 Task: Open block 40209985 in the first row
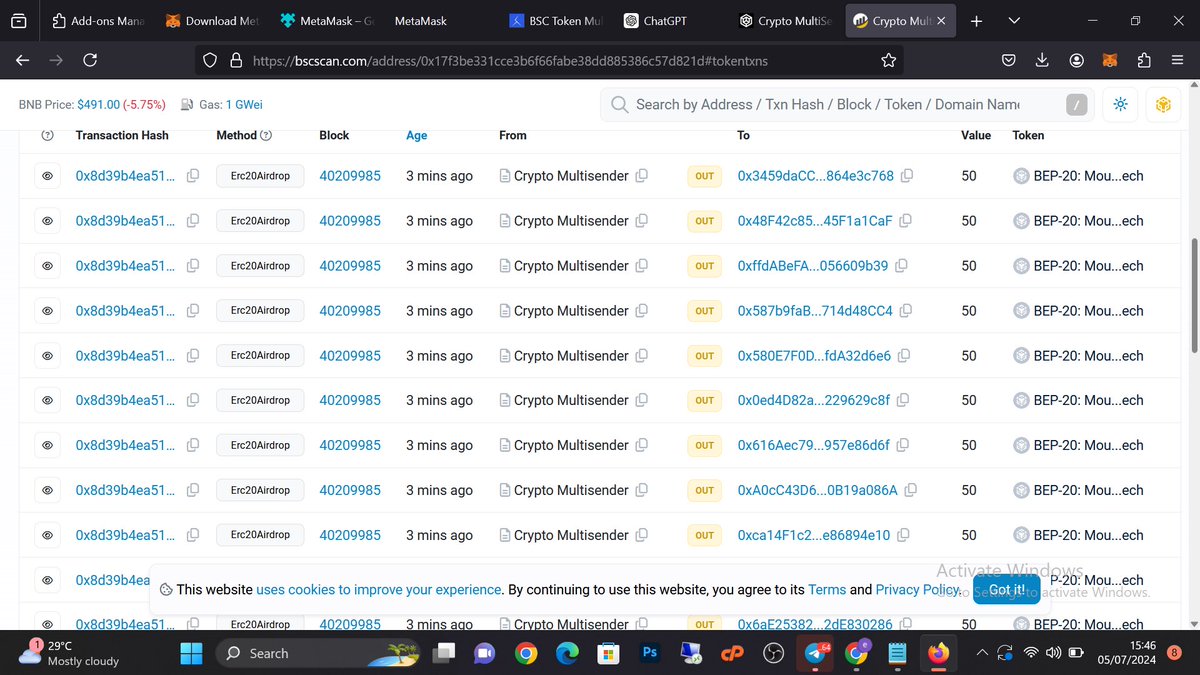[350, 176]
